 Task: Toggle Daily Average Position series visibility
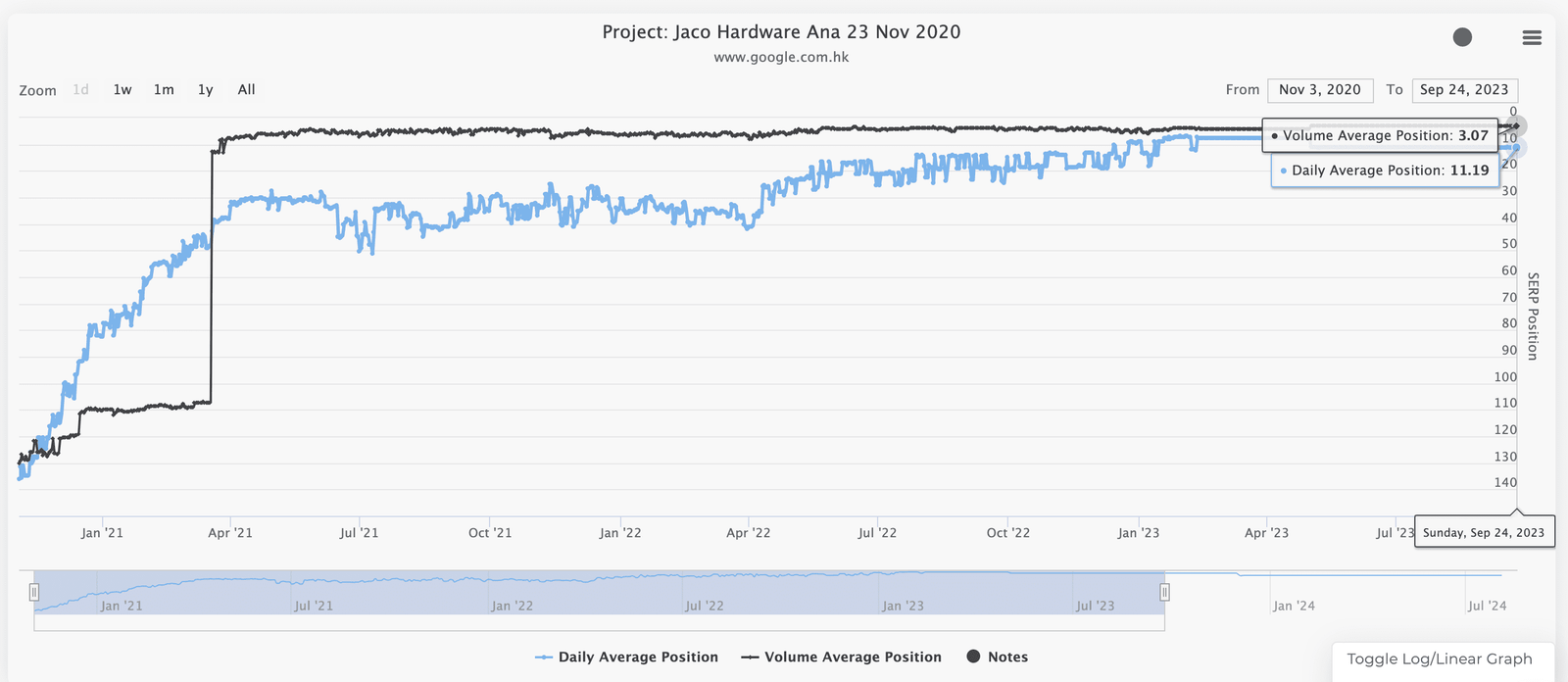tap(627, 658)
